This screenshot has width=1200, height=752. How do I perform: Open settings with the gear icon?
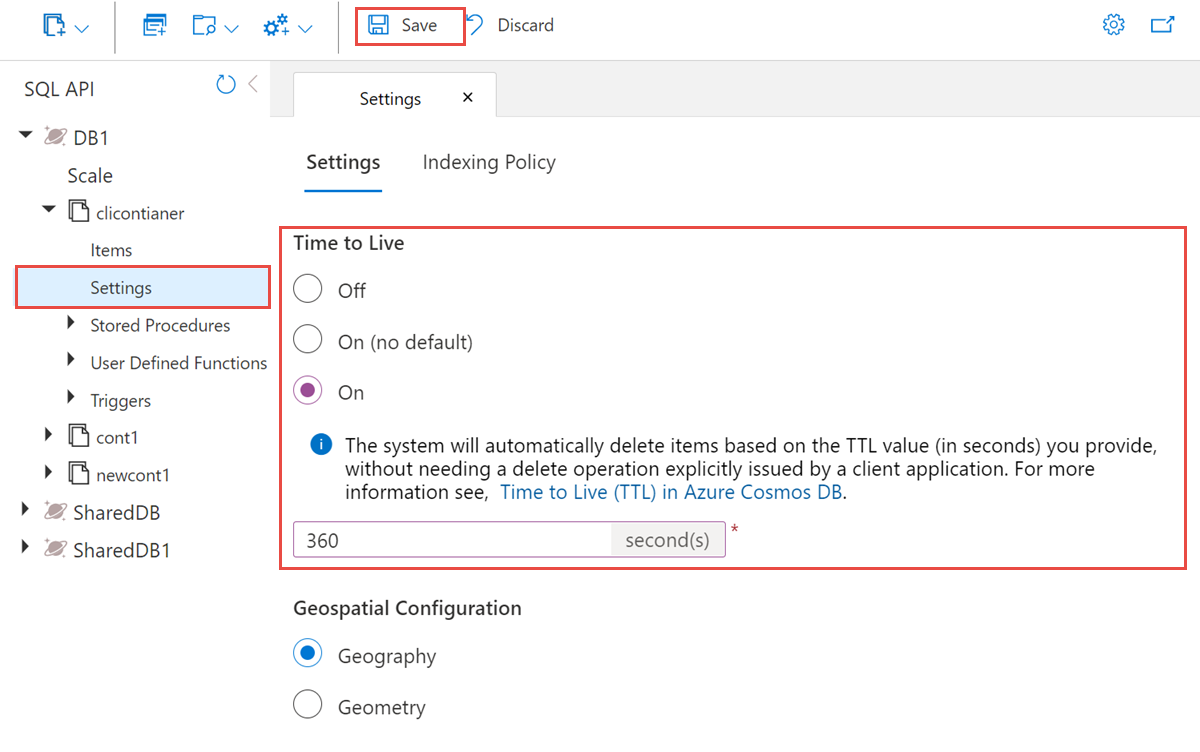pyautogui.click(x=1113, y=26)
